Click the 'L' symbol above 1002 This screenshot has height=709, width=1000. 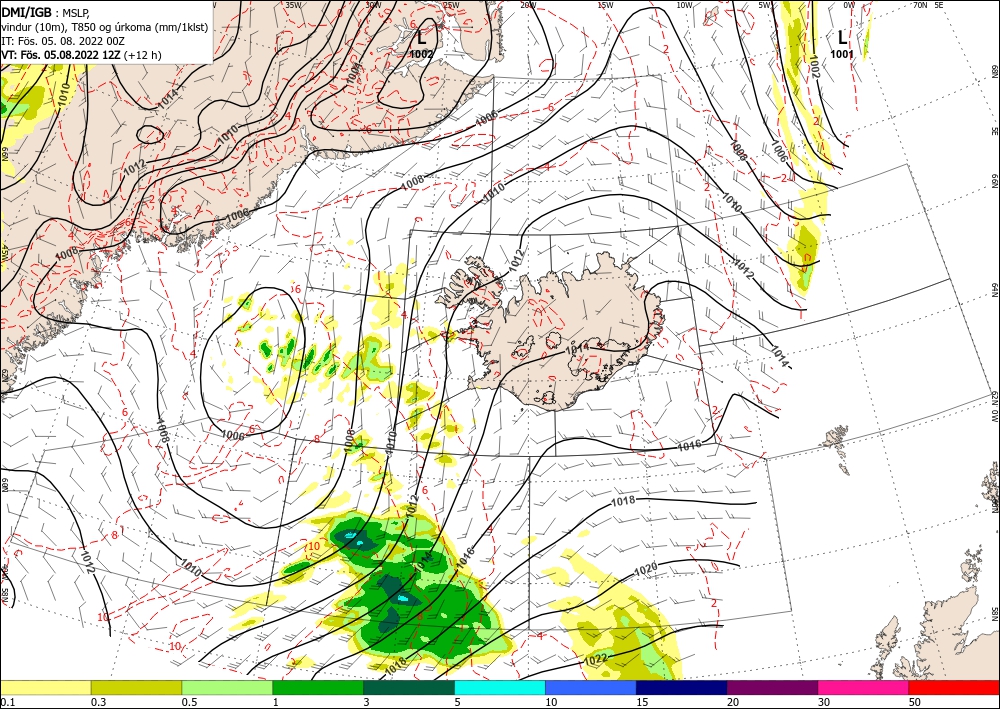[422, 38]
